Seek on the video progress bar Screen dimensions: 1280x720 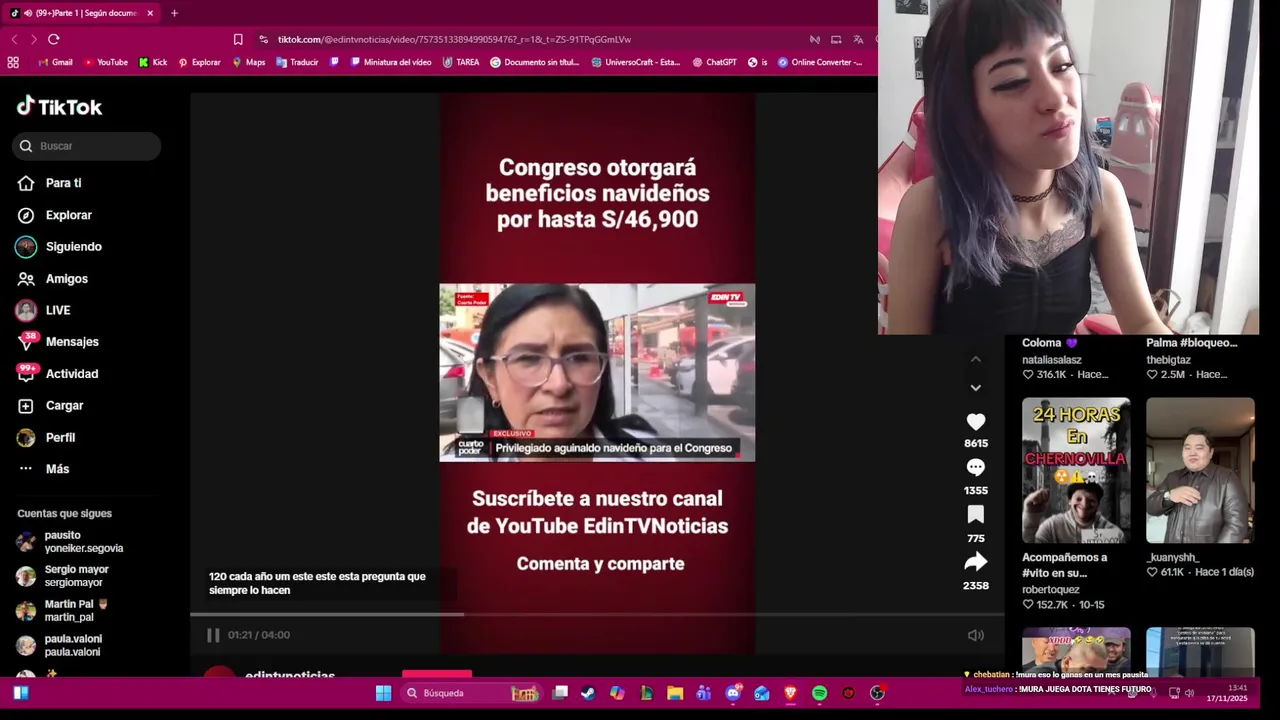click(597, 614)
